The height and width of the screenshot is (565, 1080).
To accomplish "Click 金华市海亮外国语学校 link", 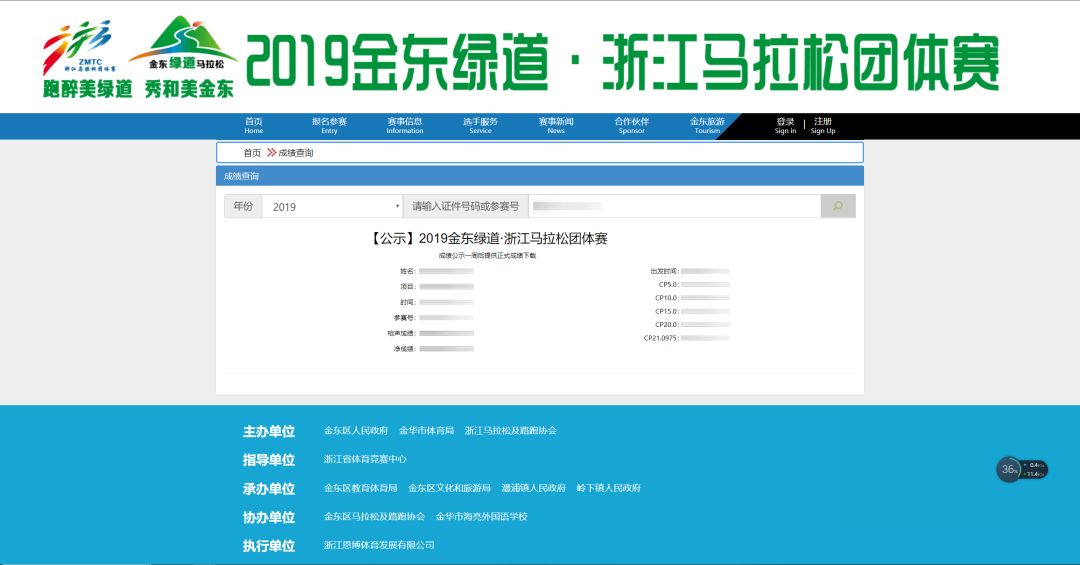I will coord(481,516).
